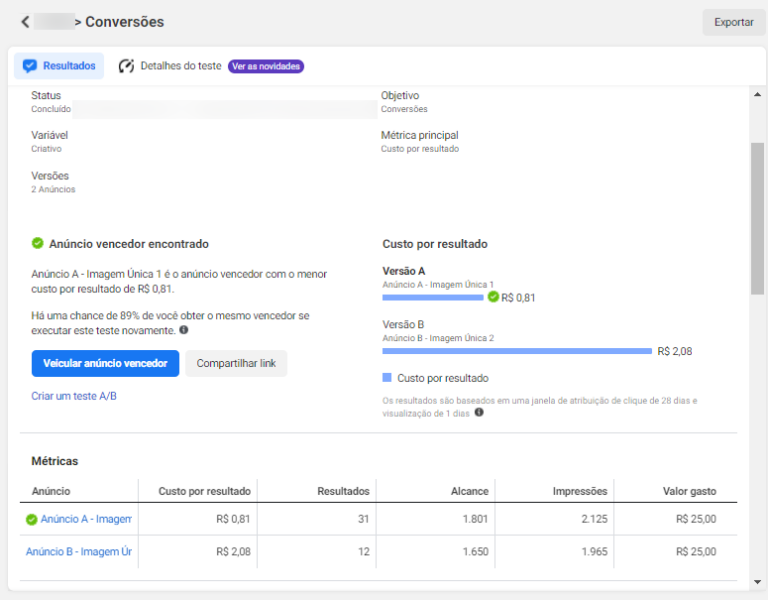Viewport: 768px width, 600px height.
Task: Click the back arrow chevron
Action: pyautogui.click(x=25, y=22)
